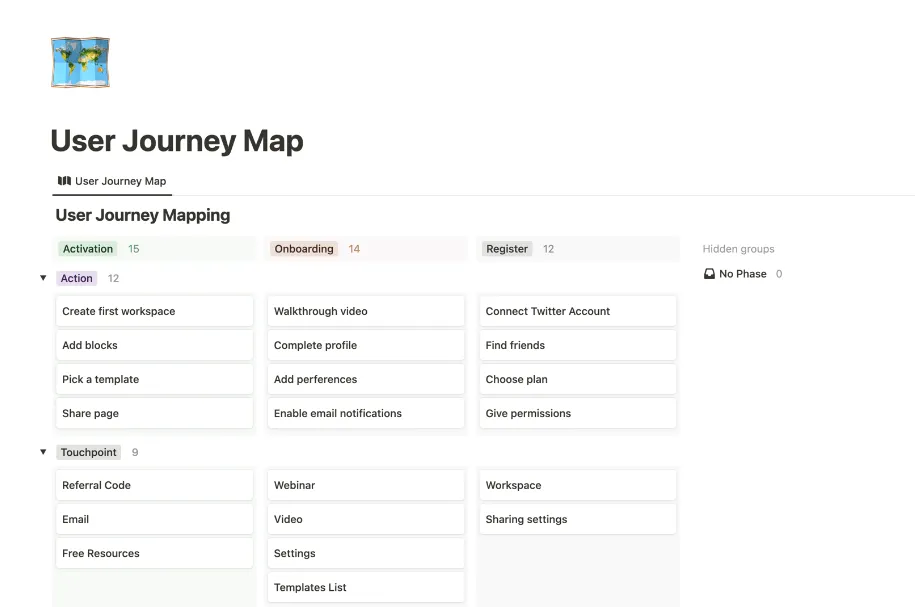Image resolution: width=915 pixels, height=607 pixels.
Task: Collapse the Action group triangle
Action: pos(43,278)
